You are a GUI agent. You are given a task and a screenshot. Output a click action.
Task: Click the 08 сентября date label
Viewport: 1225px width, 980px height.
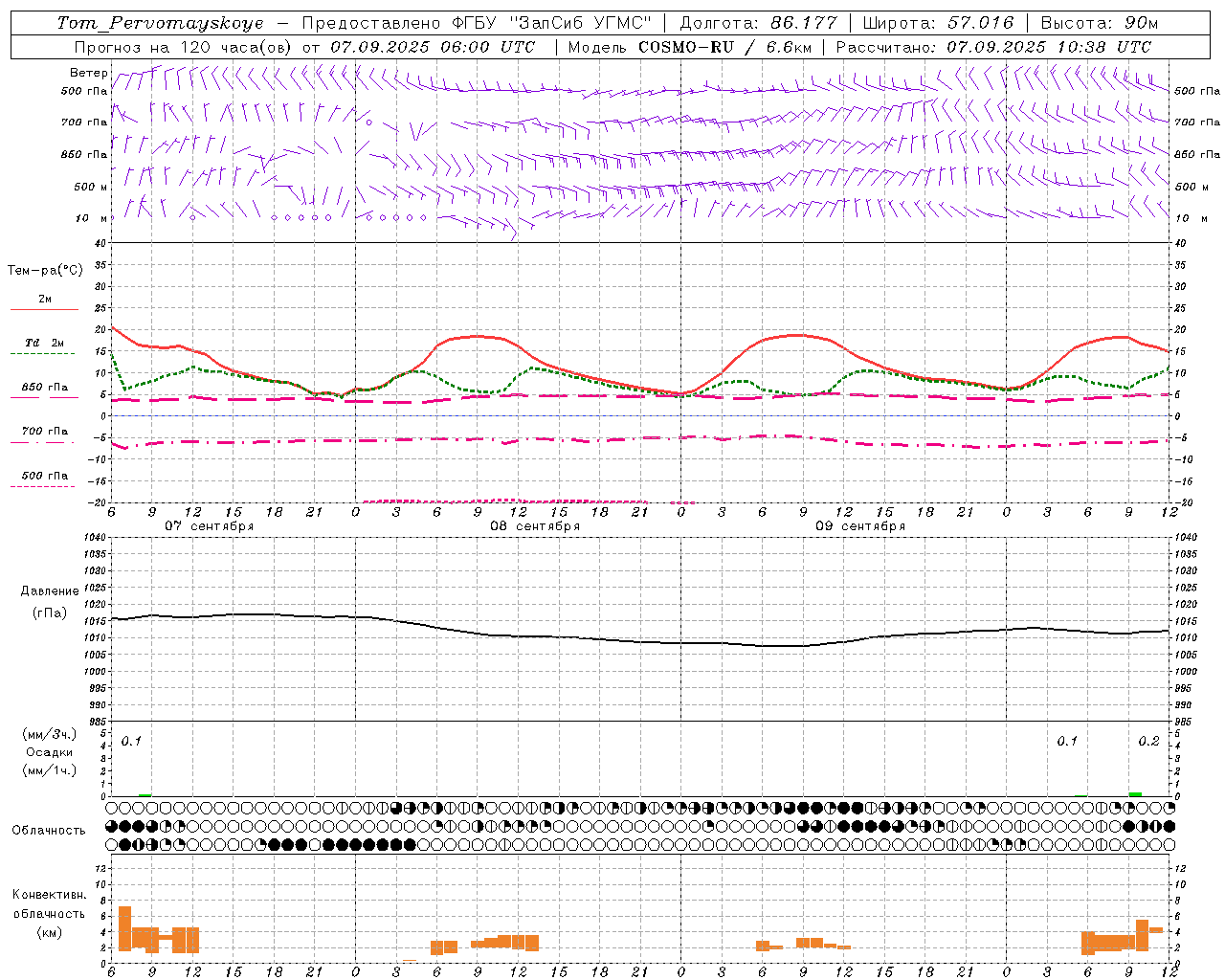[x=535, y=526]
